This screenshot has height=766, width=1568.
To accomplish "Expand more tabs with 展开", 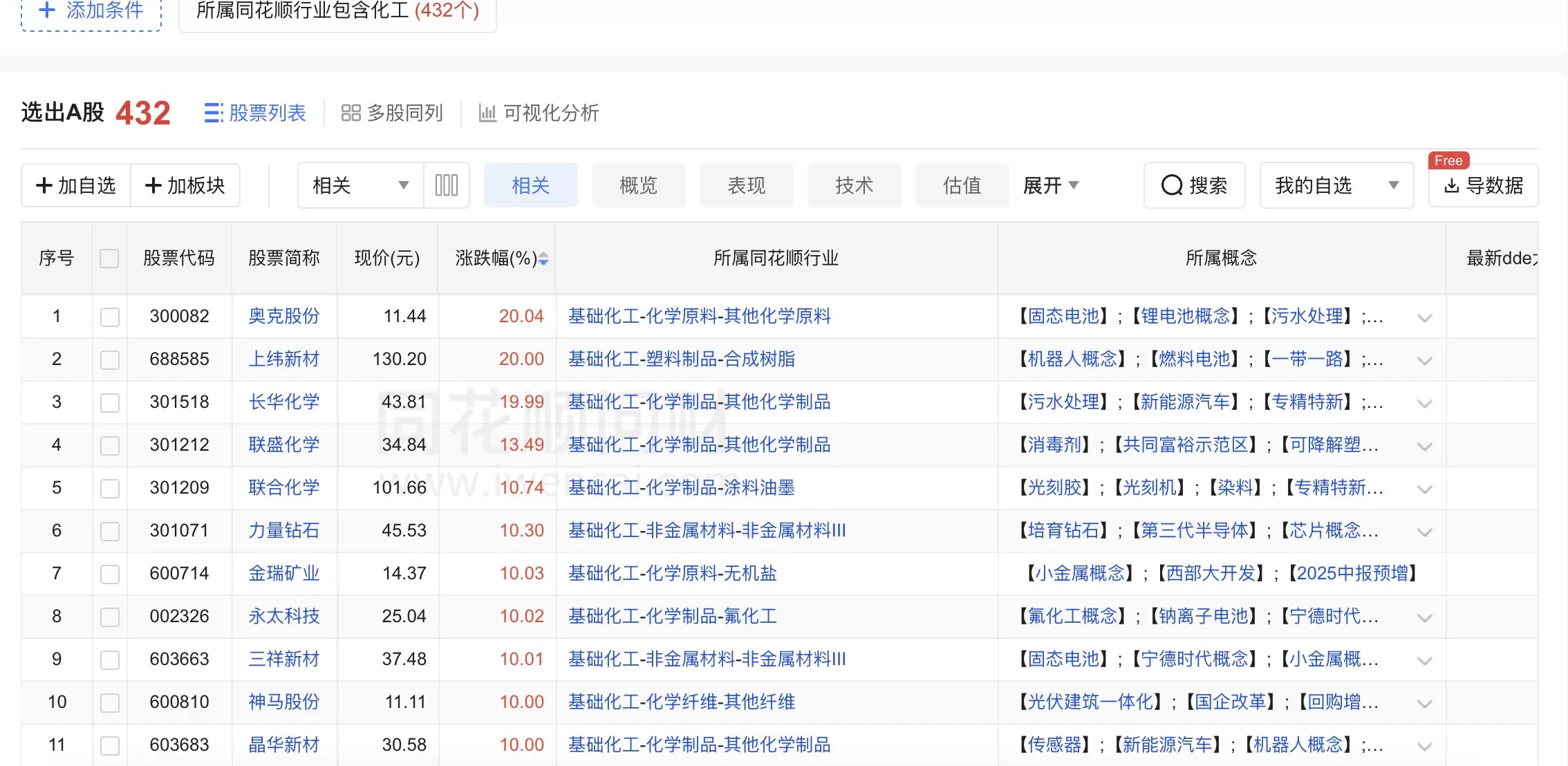I will [x=1050, y=185].
